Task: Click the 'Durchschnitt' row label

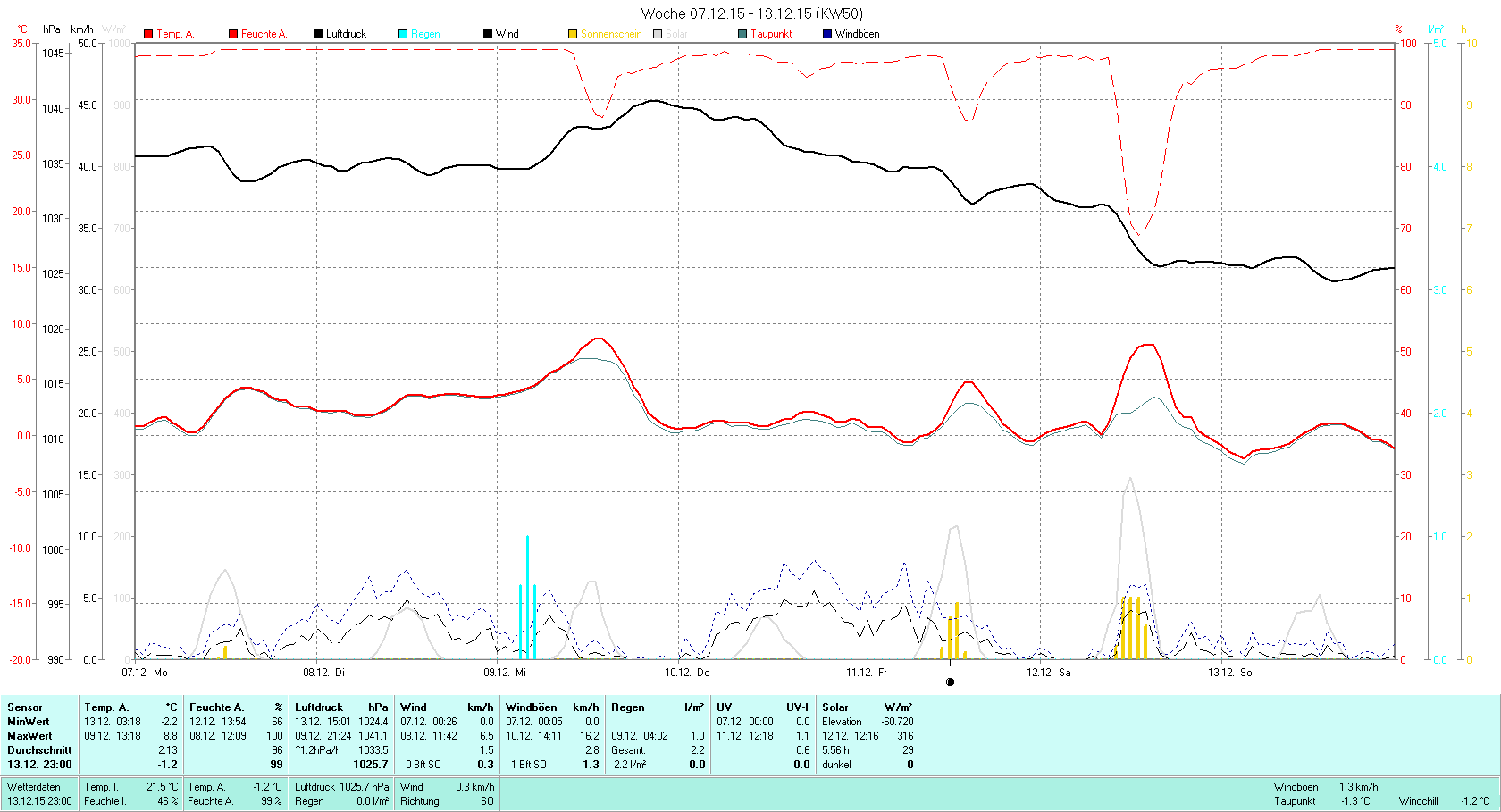Action: click(39, 750)
